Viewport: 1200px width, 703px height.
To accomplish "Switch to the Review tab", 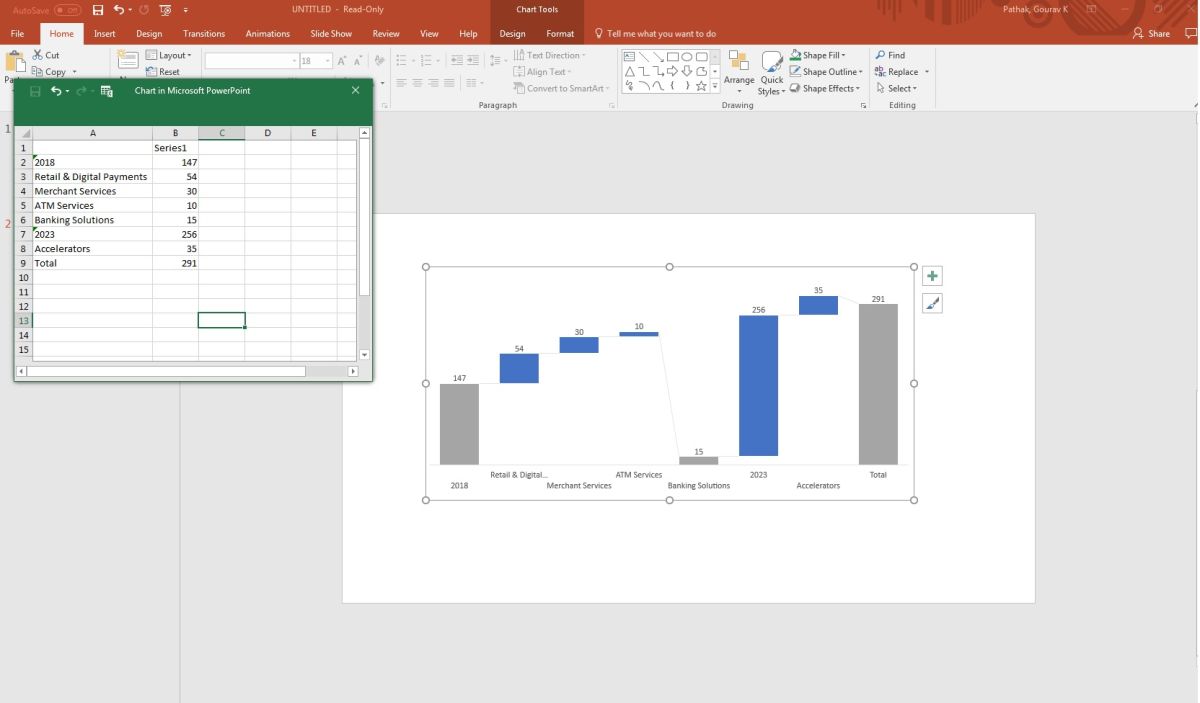I will (386, 33).
